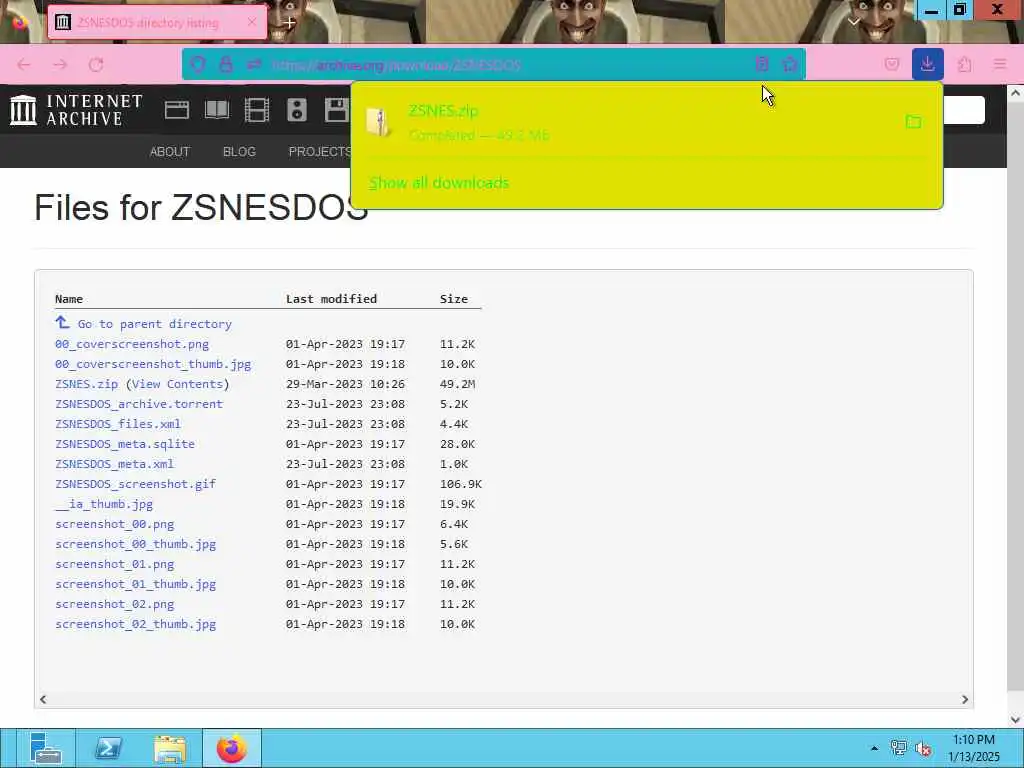The width and height of the screenshot is (1024, 768).
Task: Go to parent directory link
Action: click(x=154, y=324)
